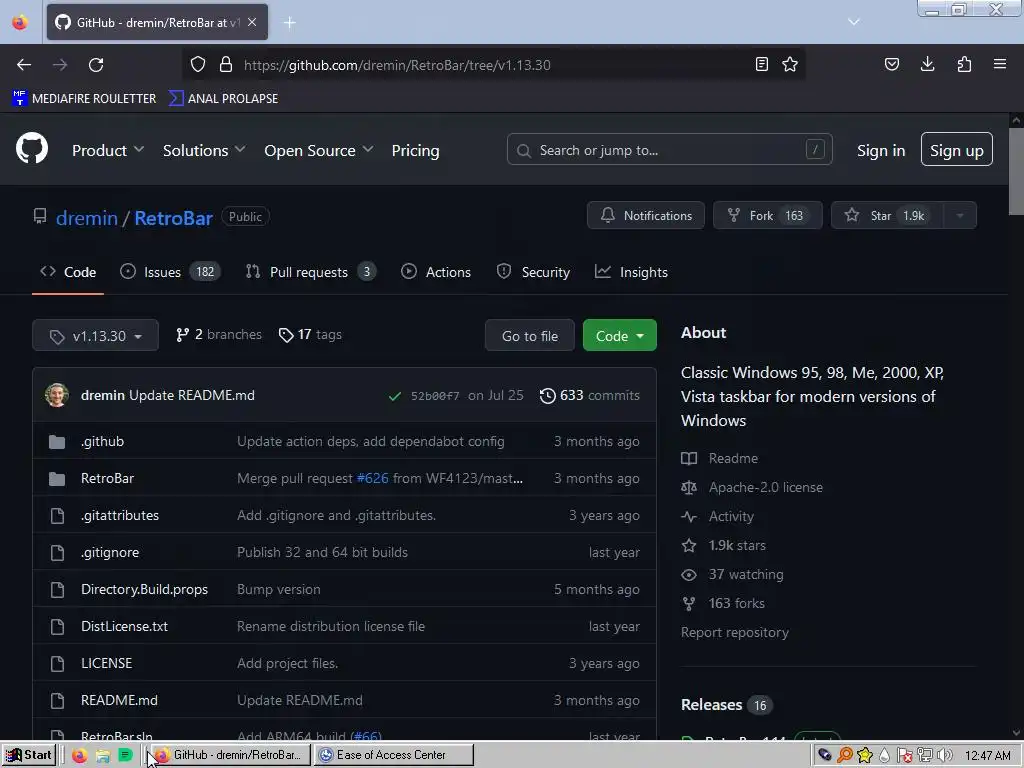
Task: View the 2 branches
Action: (219, 334)
